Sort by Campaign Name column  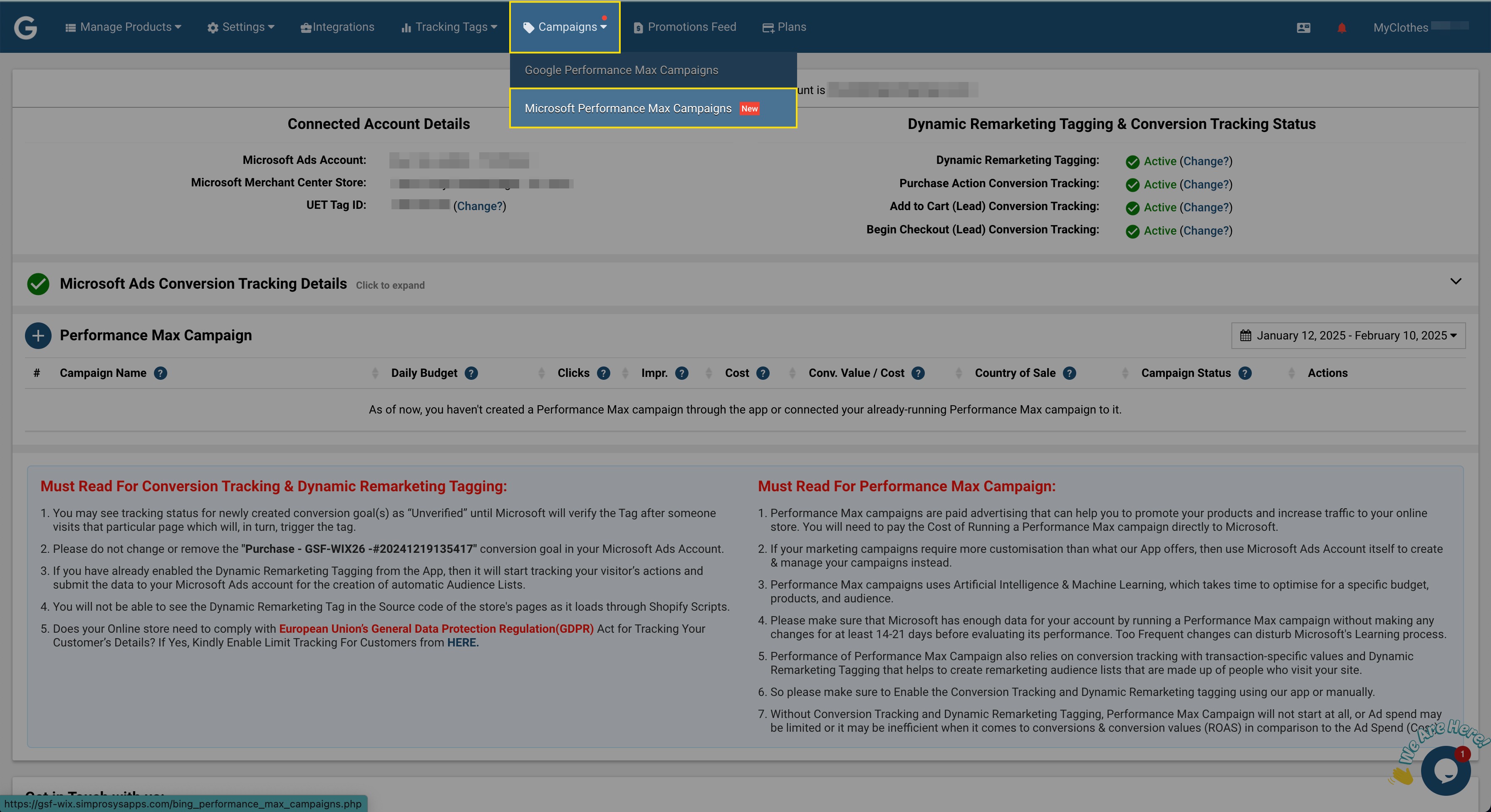click(x=375, y=373)
